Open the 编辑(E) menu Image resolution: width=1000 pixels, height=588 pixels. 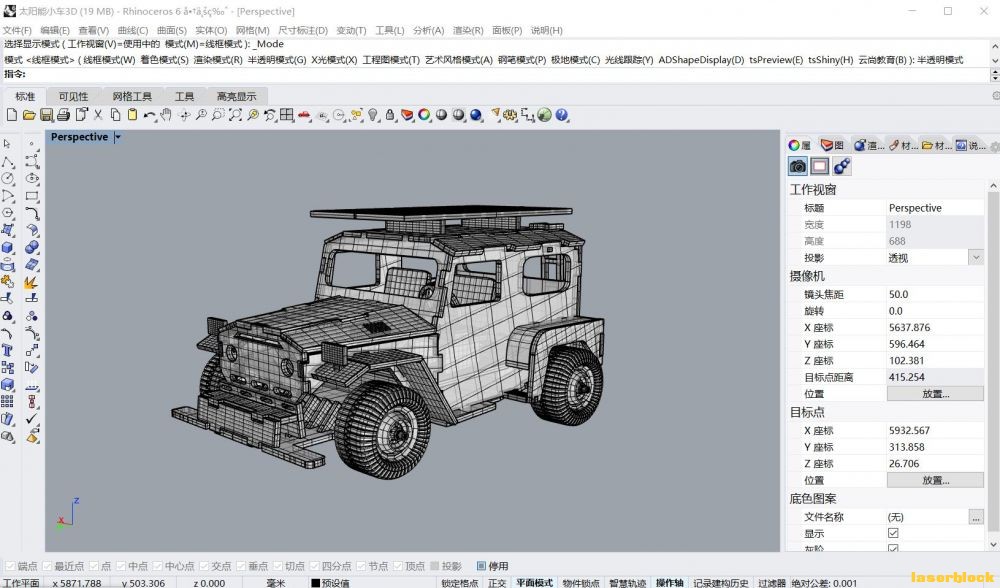coord(55,30)
